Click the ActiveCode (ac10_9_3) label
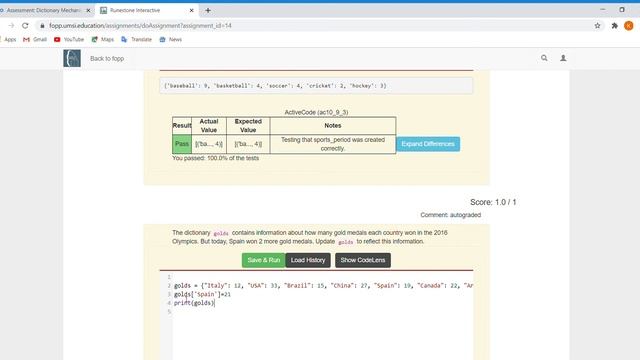The height and width of the screenshot is (360, 640). pyautogui.click(x=316, y=112)
